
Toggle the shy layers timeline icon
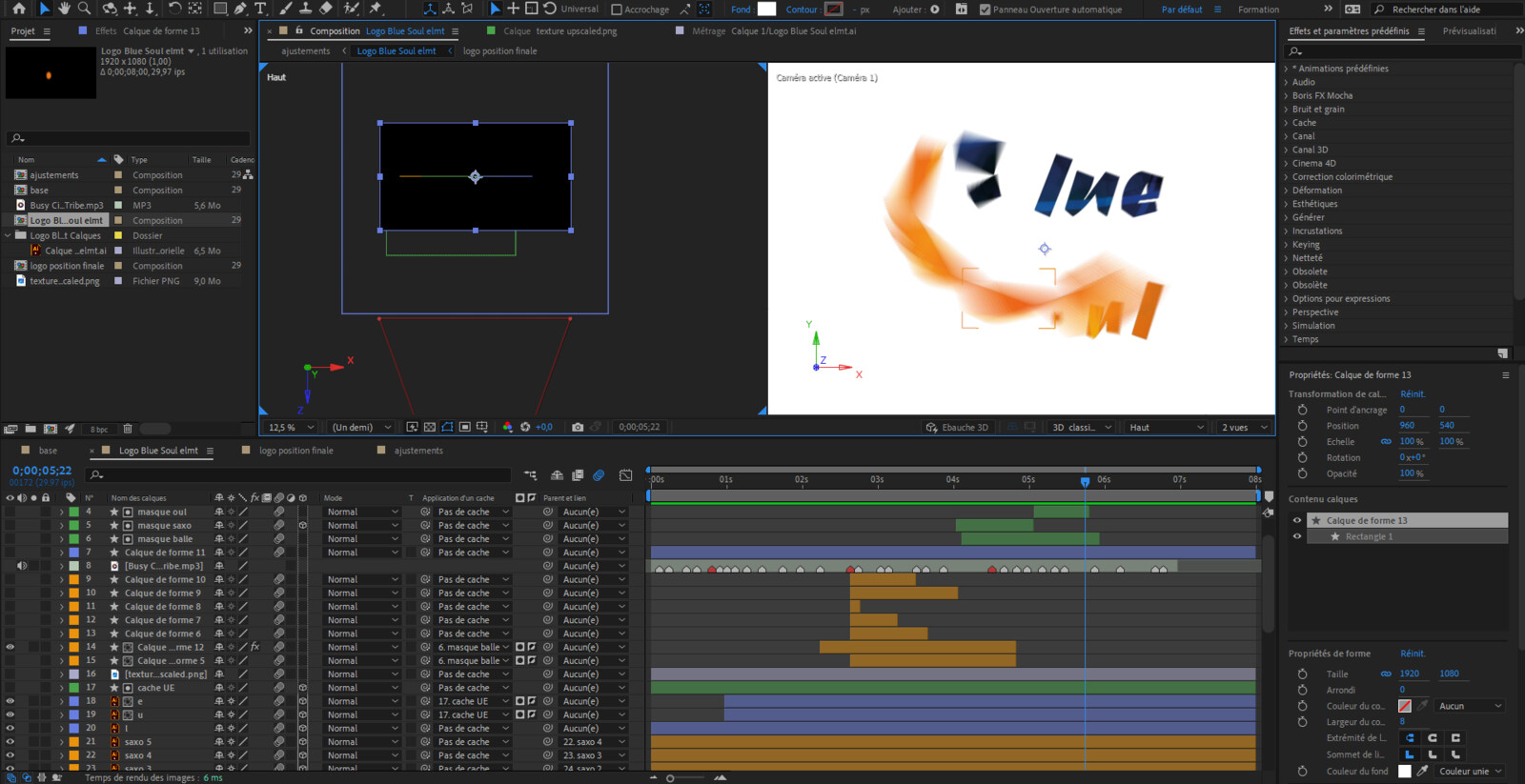pyautogui.click(x=558, y=474)
